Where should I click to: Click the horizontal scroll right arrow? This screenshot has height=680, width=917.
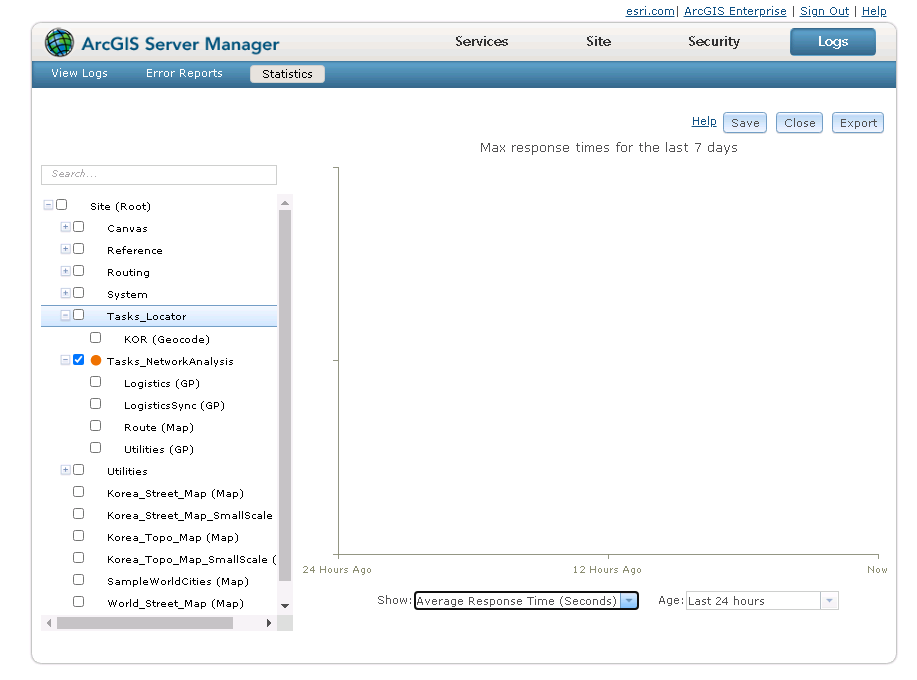268,623
